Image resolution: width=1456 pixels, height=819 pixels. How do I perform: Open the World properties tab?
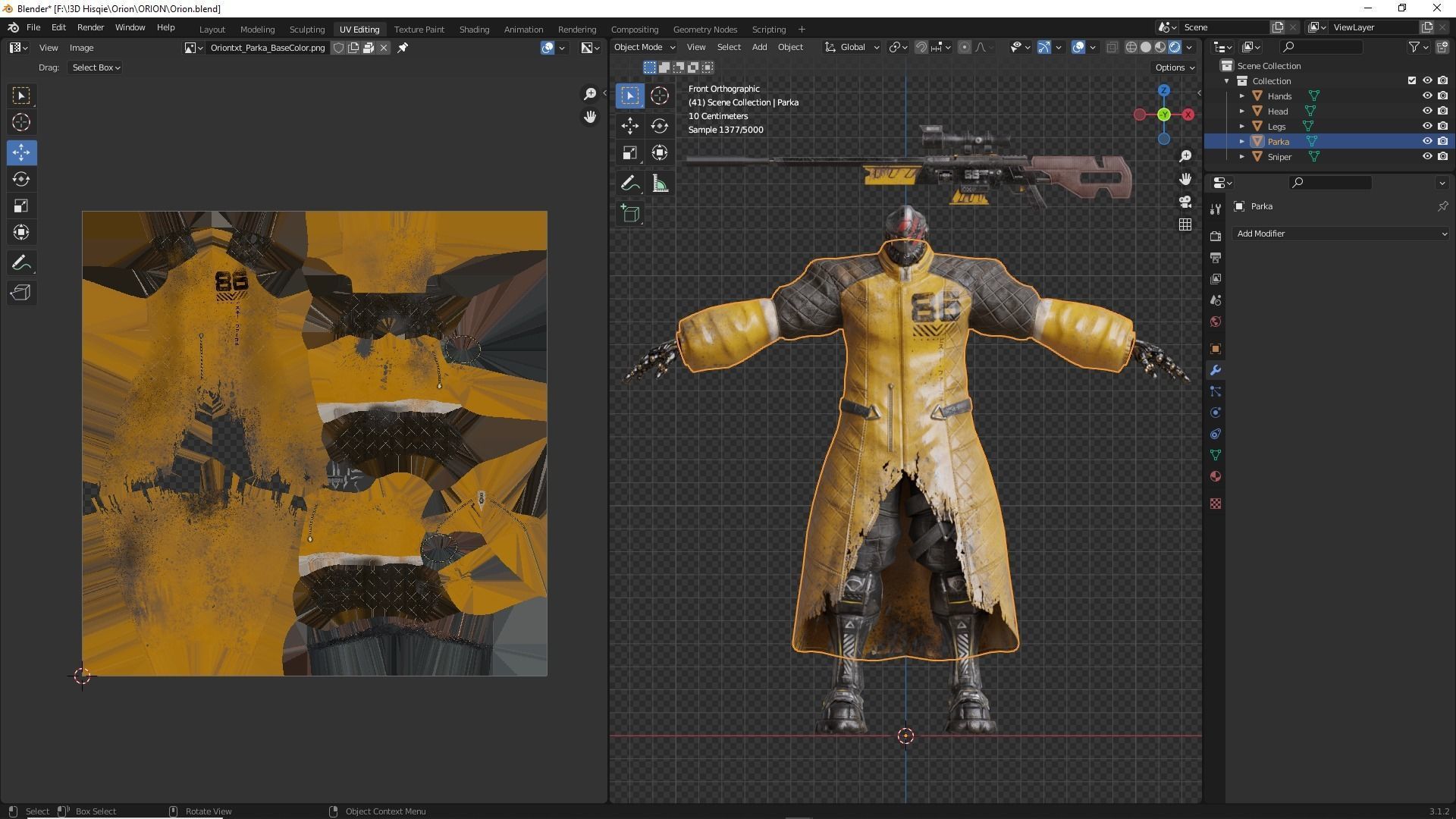(x=1216, y=322)
